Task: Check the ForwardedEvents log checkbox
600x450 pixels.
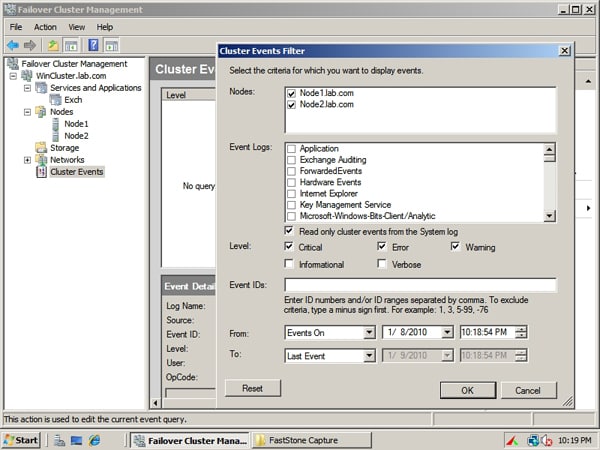Action: [291, 171]
